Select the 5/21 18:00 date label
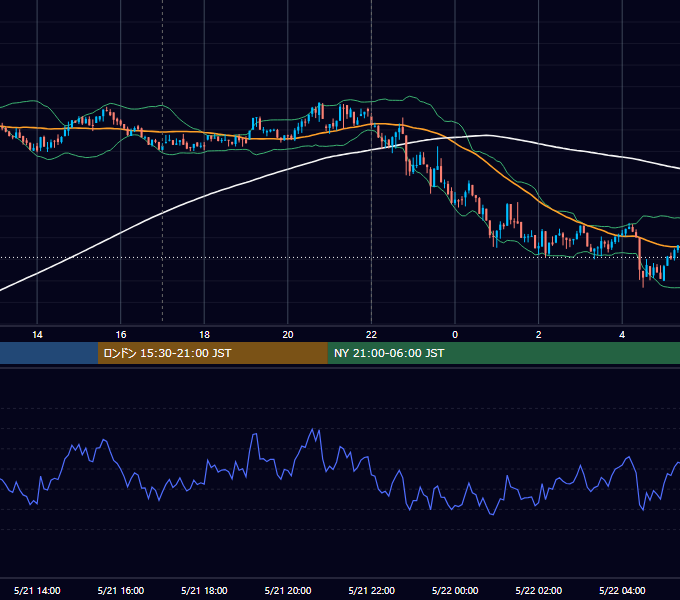This screenshot has height=600, width=680. [x=204, y=590]
